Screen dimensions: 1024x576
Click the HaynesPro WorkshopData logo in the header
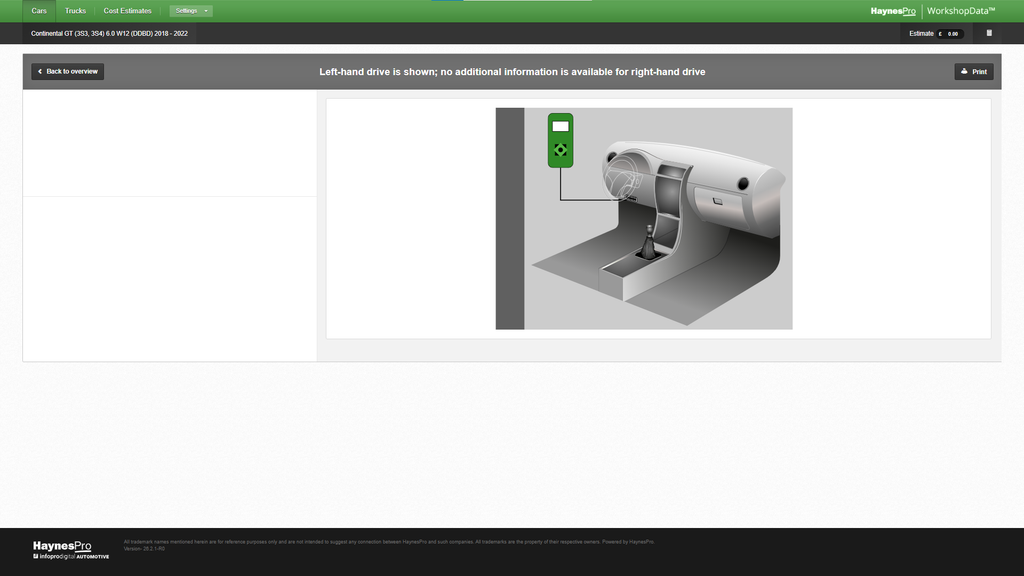(933, 11)
